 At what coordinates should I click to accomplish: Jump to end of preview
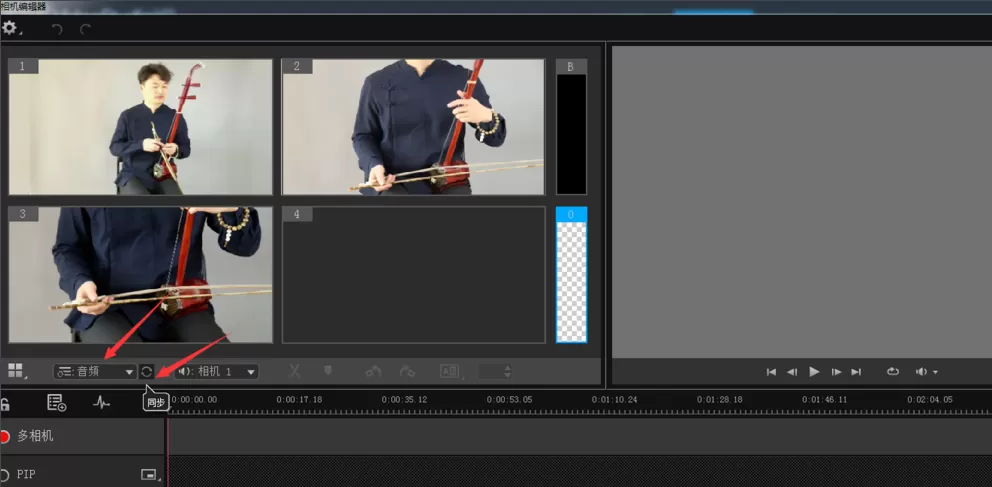point(856,372)
